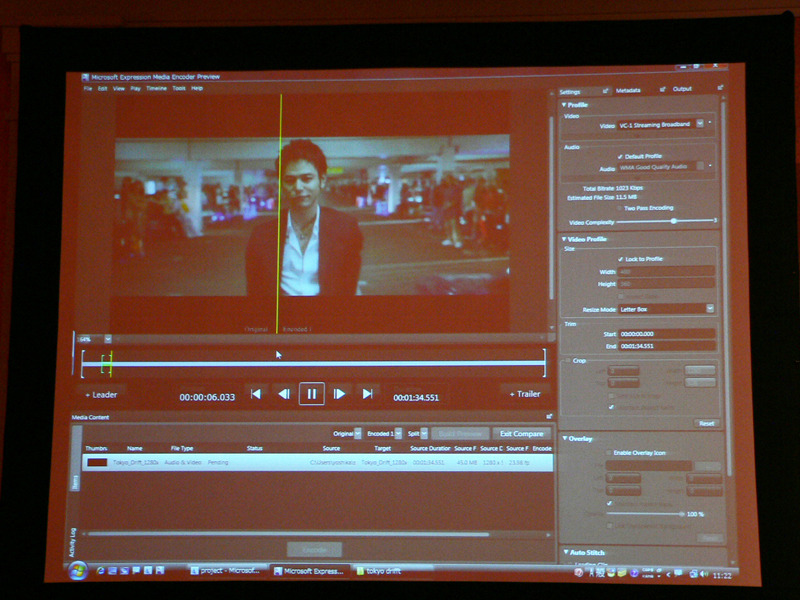The width and height of the screenshot is (800, 600).
Task: Float the Settings panel with its pop-out icon
Action: click(606, 91)
